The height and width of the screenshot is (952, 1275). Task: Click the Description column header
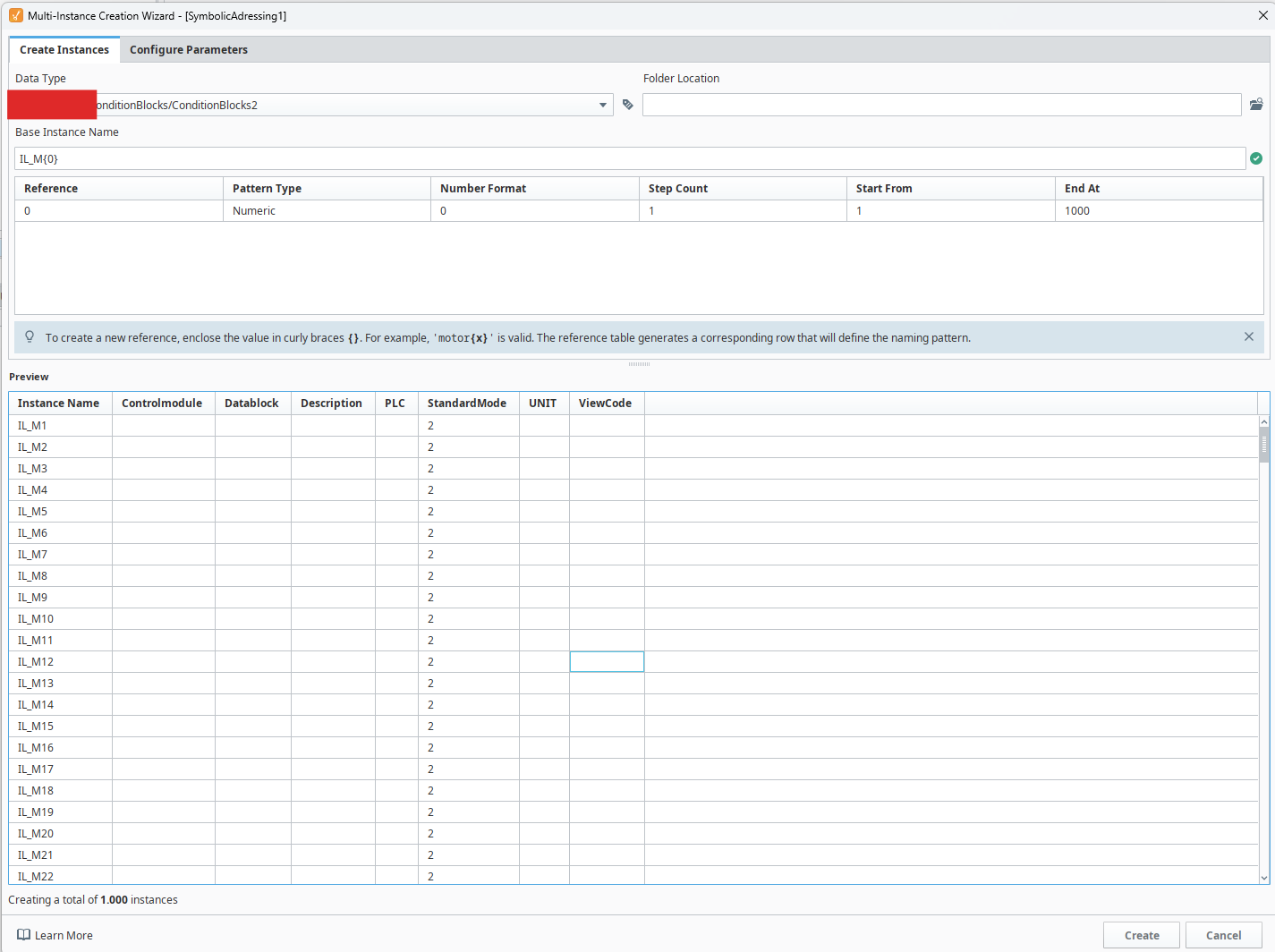[x=333, y=404]
